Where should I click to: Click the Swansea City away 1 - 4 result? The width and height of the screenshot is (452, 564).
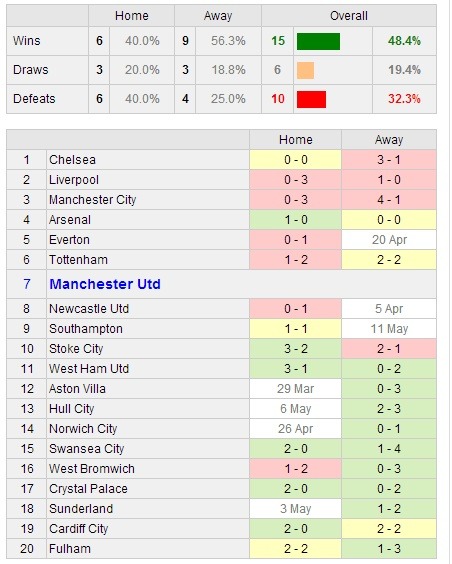[389, 449]
